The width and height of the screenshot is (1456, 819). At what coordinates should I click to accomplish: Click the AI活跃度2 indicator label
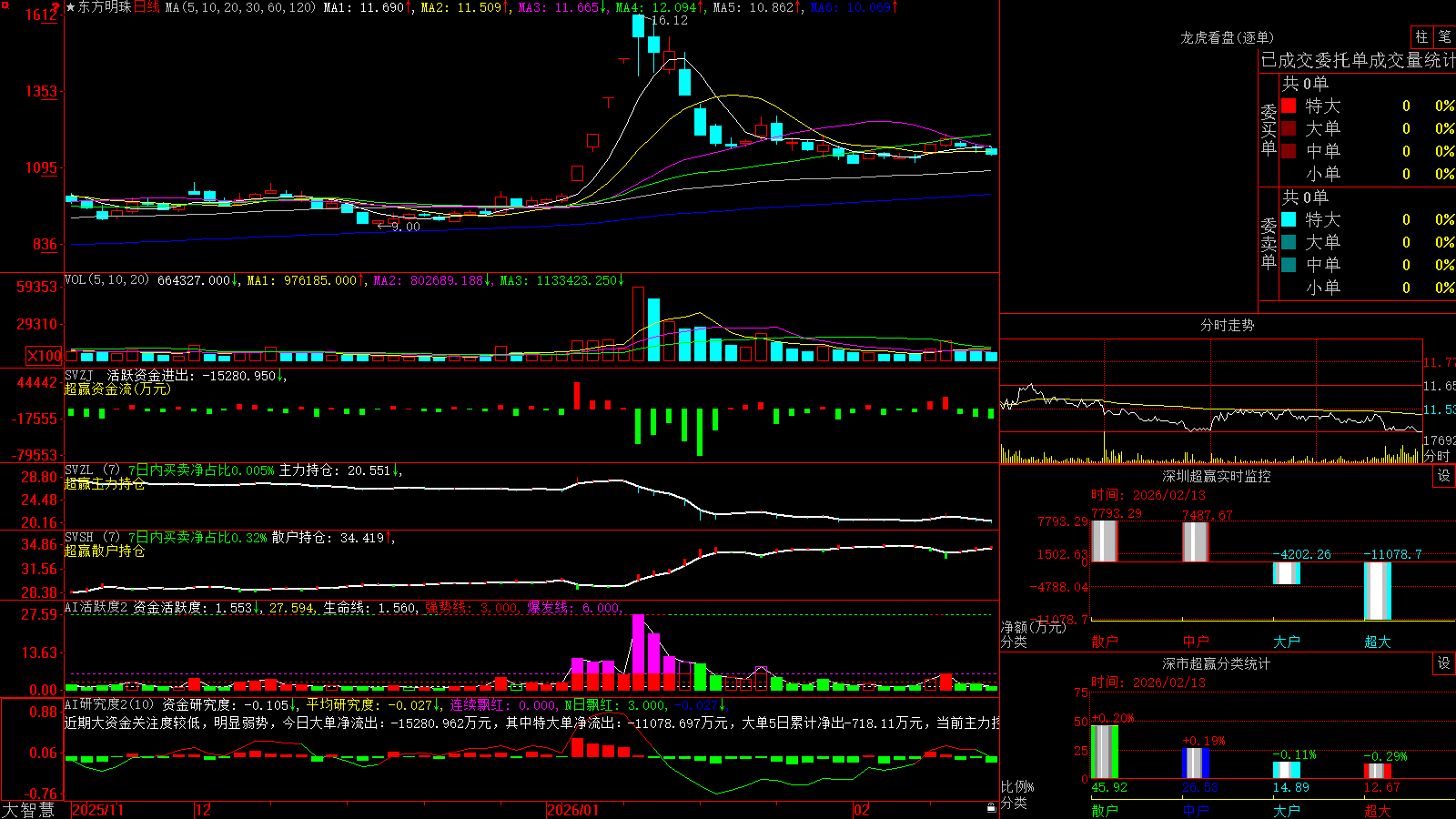96,607
